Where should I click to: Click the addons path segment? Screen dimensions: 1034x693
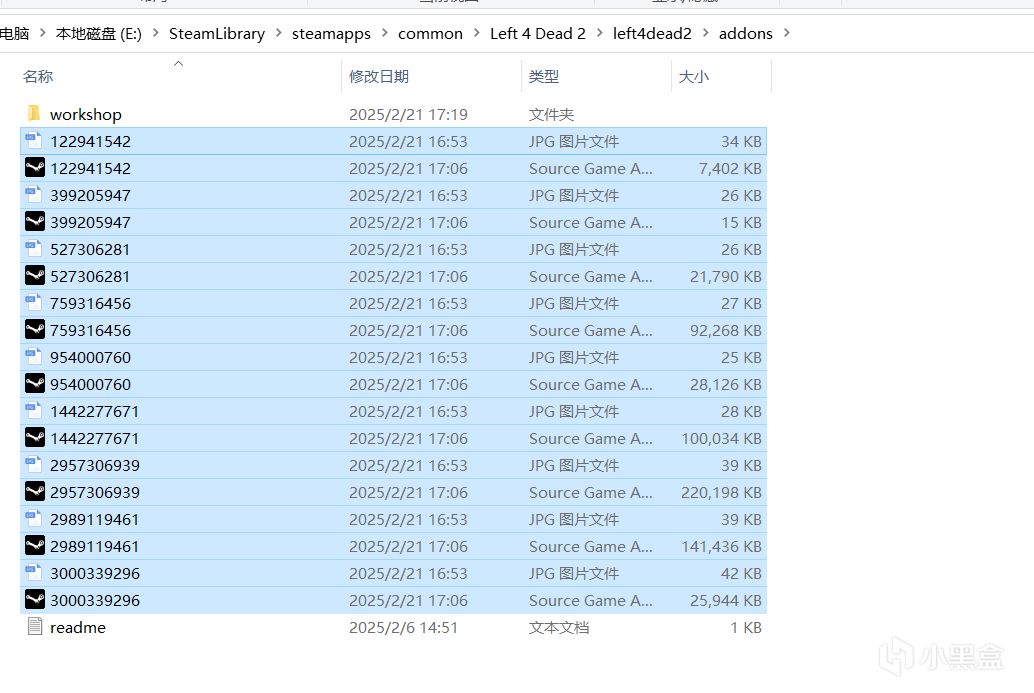pos(745,34)
